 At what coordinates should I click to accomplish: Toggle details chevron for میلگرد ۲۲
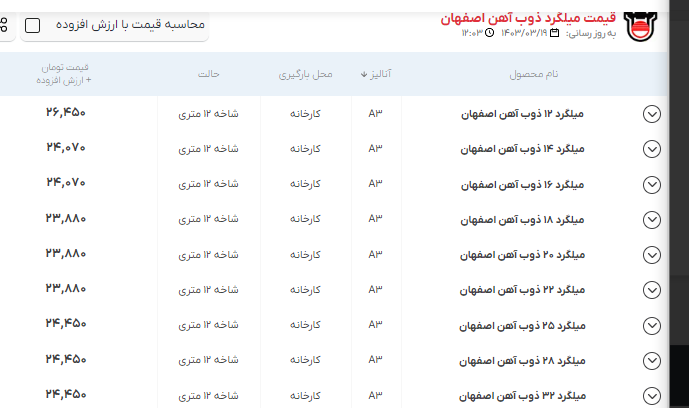coord(652,289)
